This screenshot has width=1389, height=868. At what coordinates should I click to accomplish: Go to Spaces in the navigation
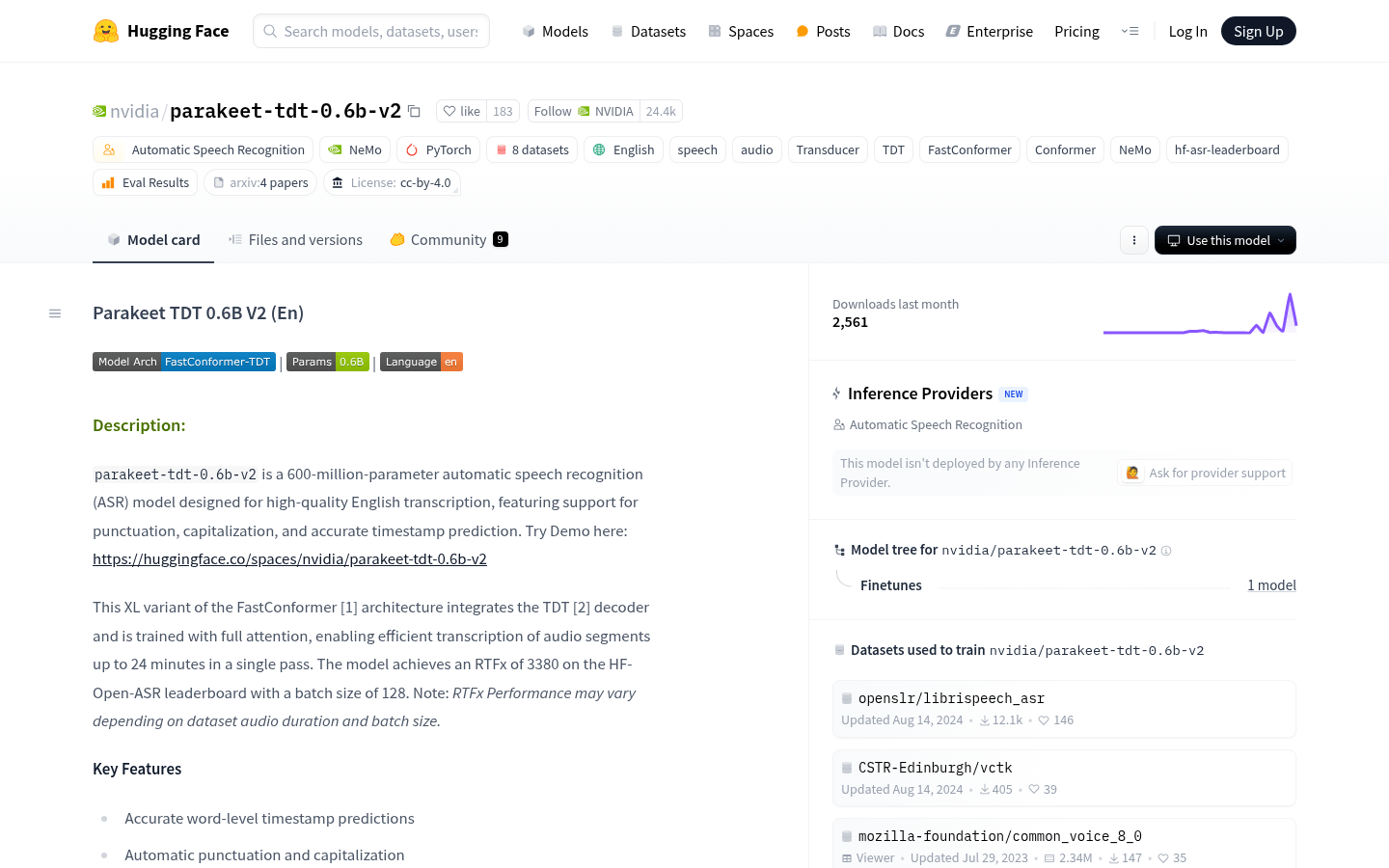click(x=741, y=31)
